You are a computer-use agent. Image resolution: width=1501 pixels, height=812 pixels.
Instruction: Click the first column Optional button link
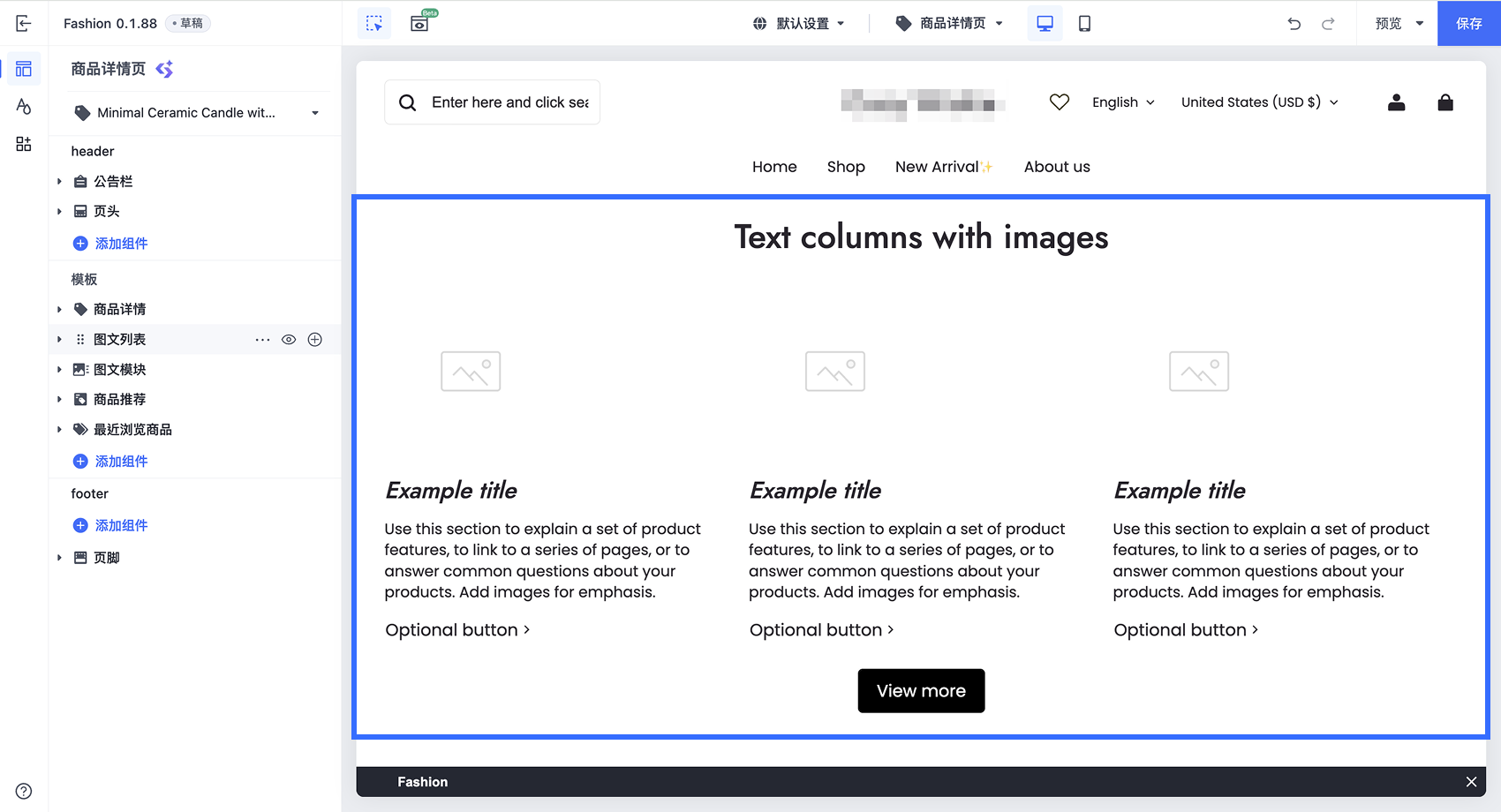[457, 630]
